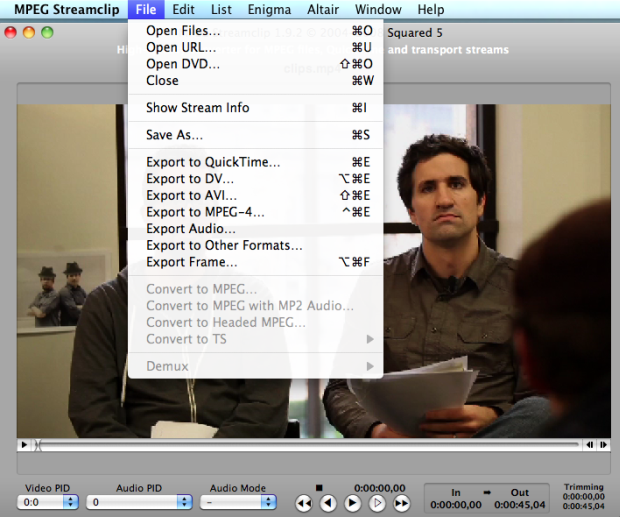Choose Export to Other Formats...
Viewport: 620px width, 517px height.
(x=255, y=245)
